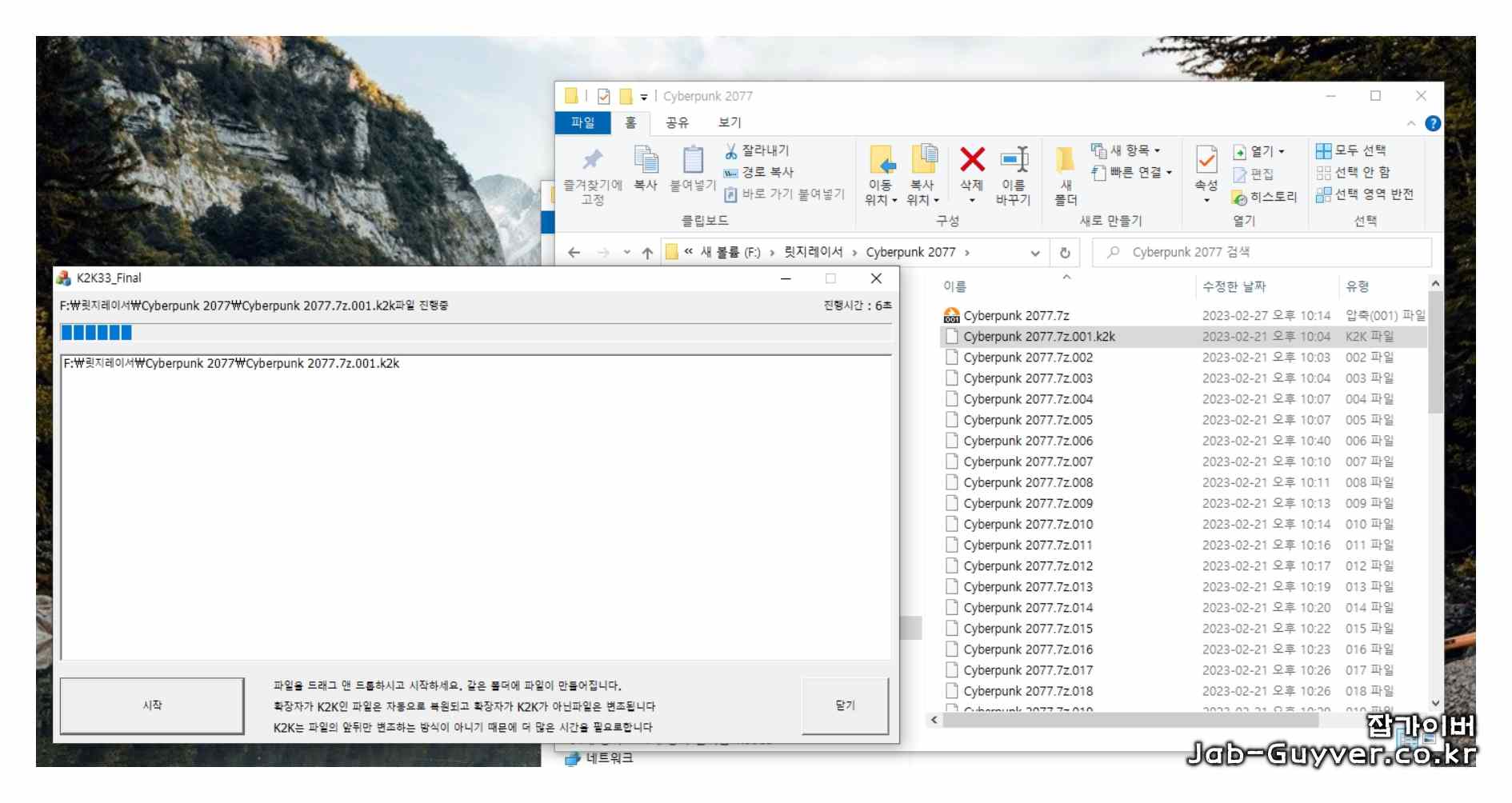Click the 히스토리 history icon
This screenshot has height=803, width=1512.
(1240, 197)
